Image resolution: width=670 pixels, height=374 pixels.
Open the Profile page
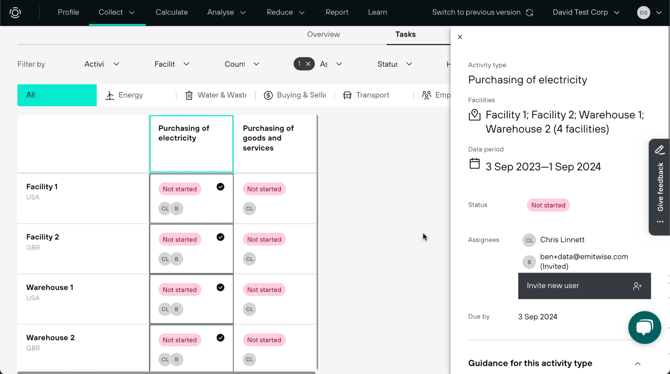point(68,12)
